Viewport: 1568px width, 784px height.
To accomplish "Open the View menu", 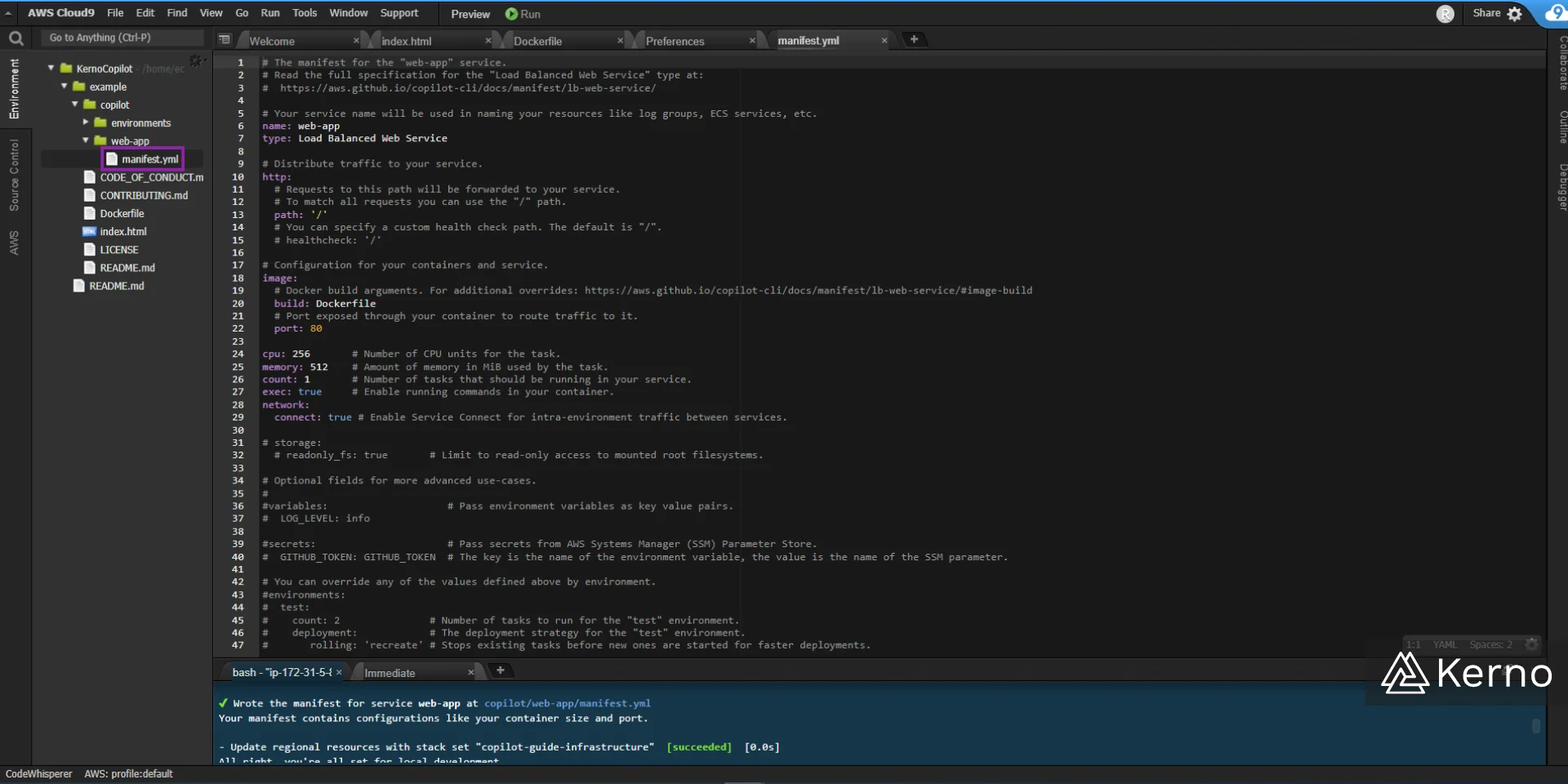I will click(x=211, y=13).
